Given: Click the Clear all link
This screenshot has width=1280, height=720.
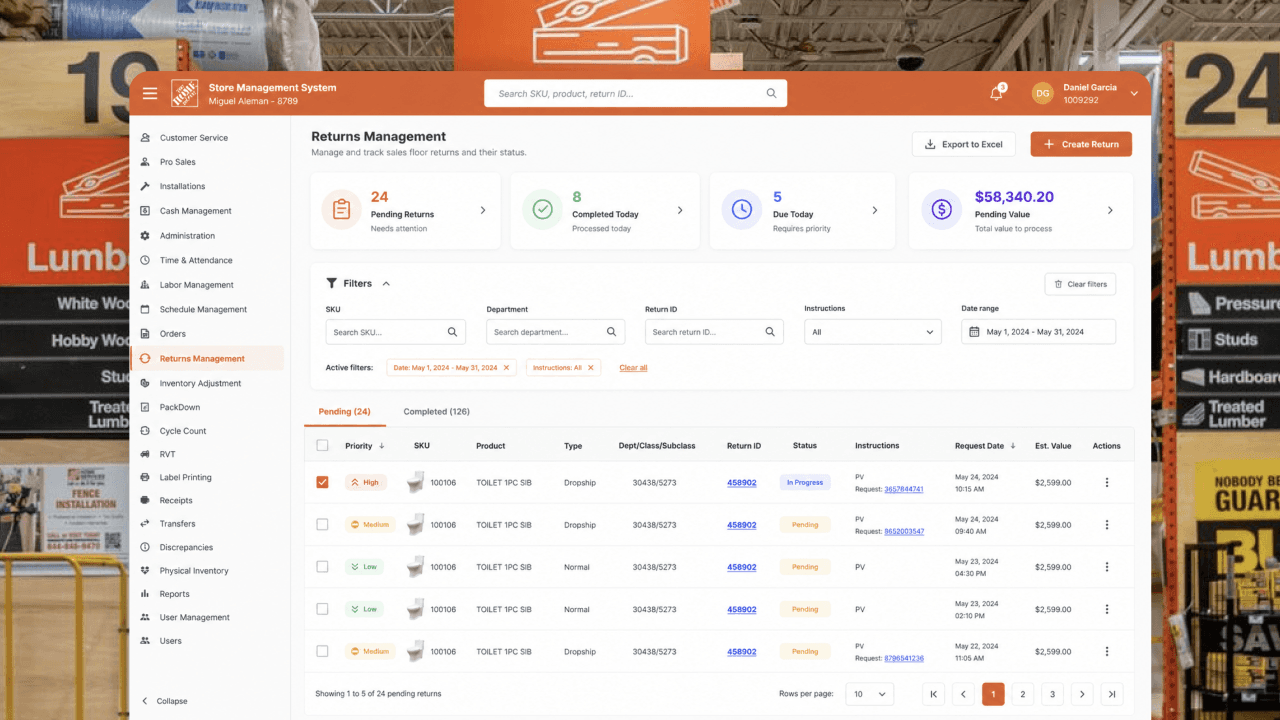Looking at the screenshot, I should click(633, 368).
